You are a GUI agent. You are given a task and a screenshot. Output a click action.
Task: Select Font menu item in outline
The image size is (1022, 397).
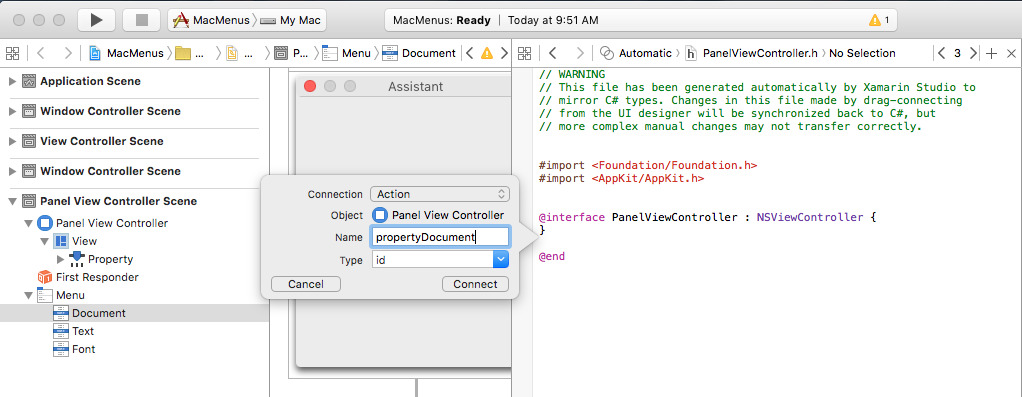pyautogui.click(x=83, y=349)
